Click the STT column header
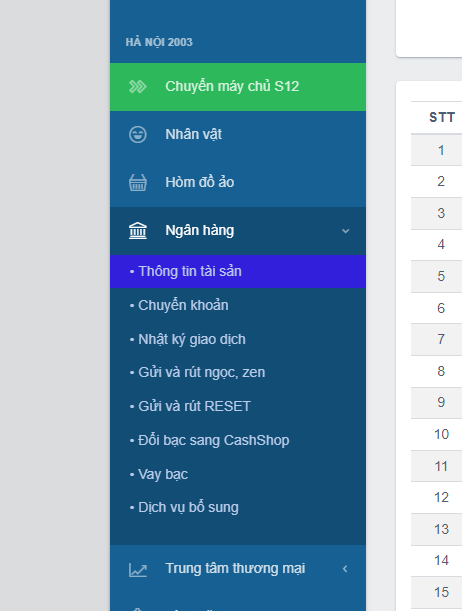 (441, 118)
